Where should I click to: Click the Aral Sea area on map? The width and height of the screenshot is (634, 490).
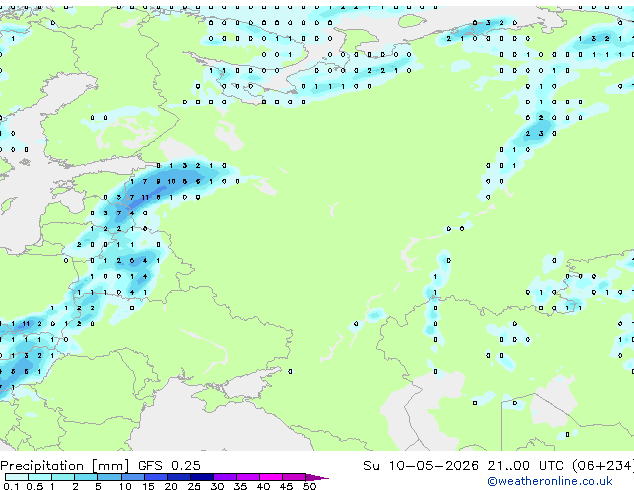tap(553, 404)
